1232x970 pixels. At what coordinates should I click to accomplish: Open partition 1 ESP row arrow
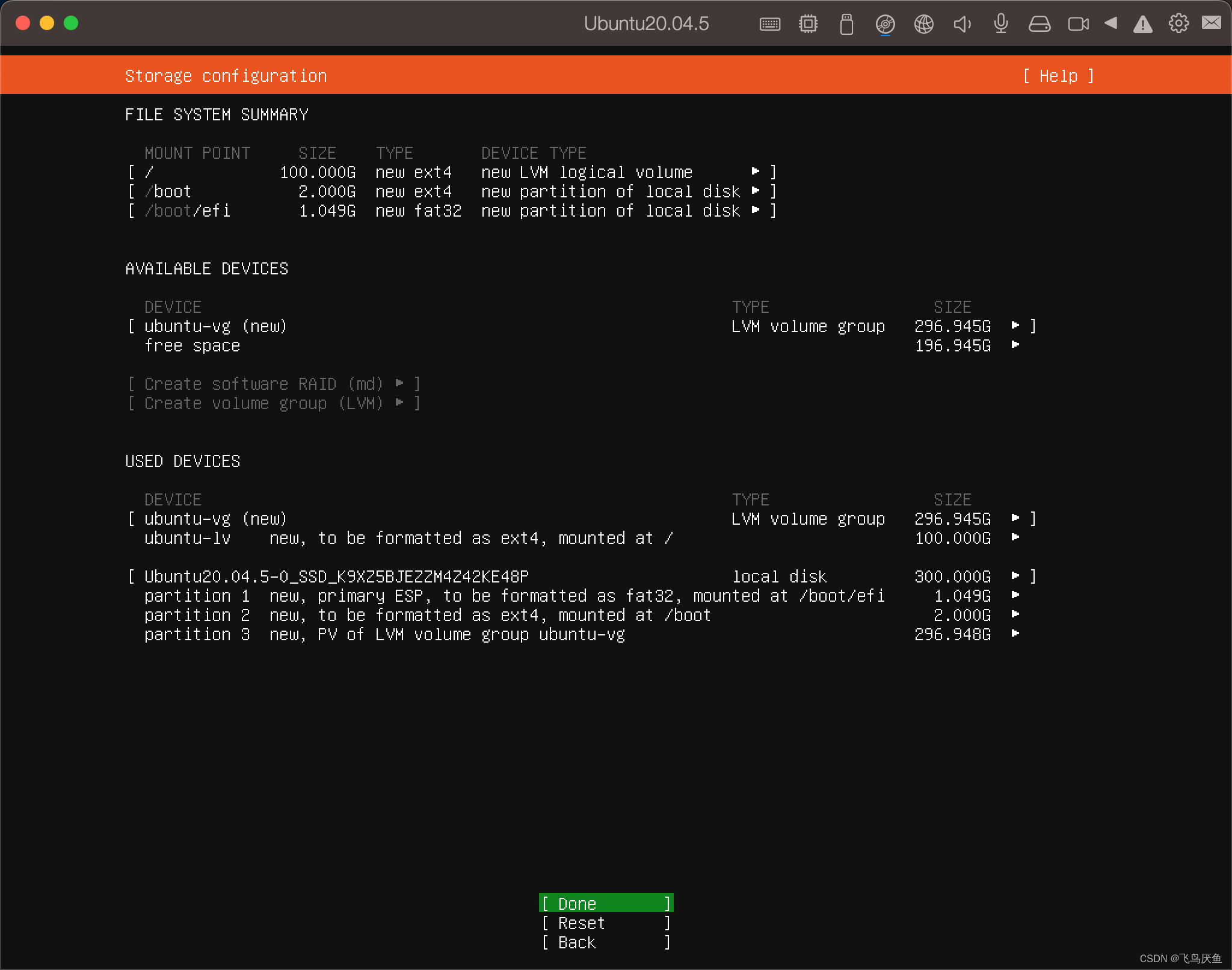(1015, 595)
